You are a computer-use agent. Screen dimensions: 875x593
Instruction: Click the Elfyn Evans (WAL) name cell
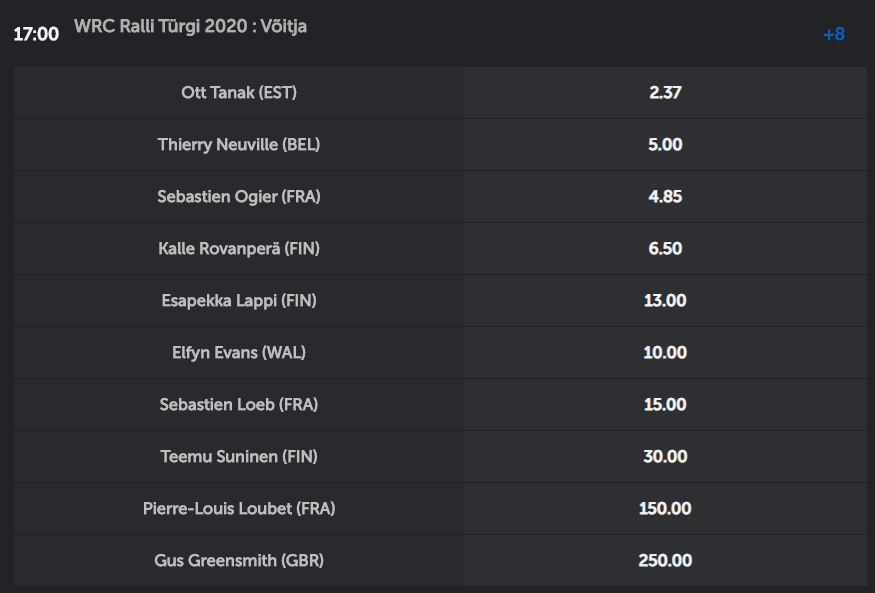point(239,352)
